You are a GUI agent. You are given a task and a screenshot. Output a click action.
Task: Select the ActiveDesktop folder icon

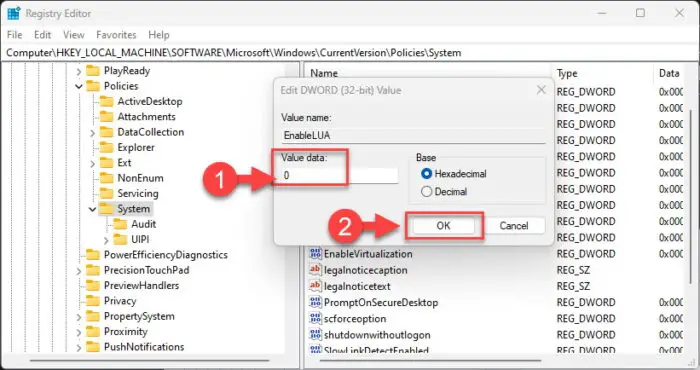click(x=106, y=101)
